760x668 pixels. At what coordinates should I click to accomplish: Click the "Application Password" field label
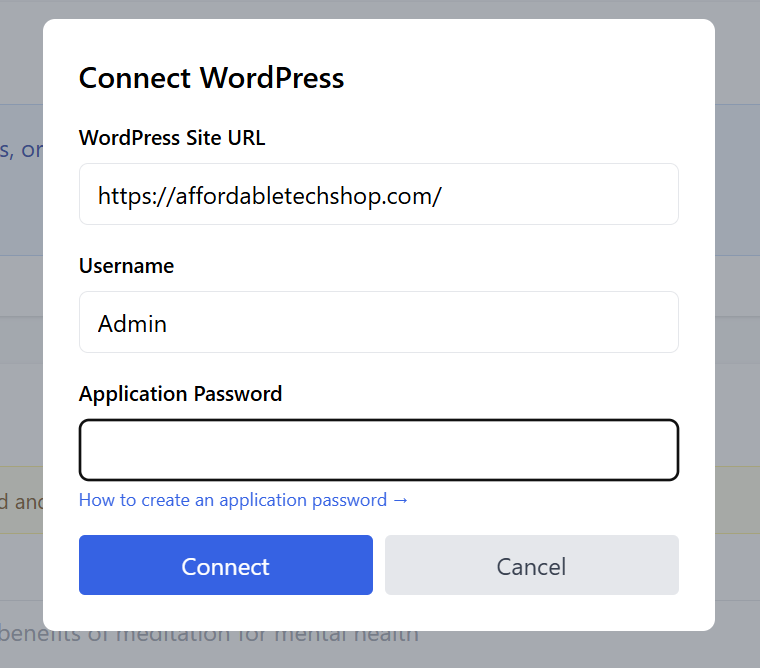[x=180, y=394]
